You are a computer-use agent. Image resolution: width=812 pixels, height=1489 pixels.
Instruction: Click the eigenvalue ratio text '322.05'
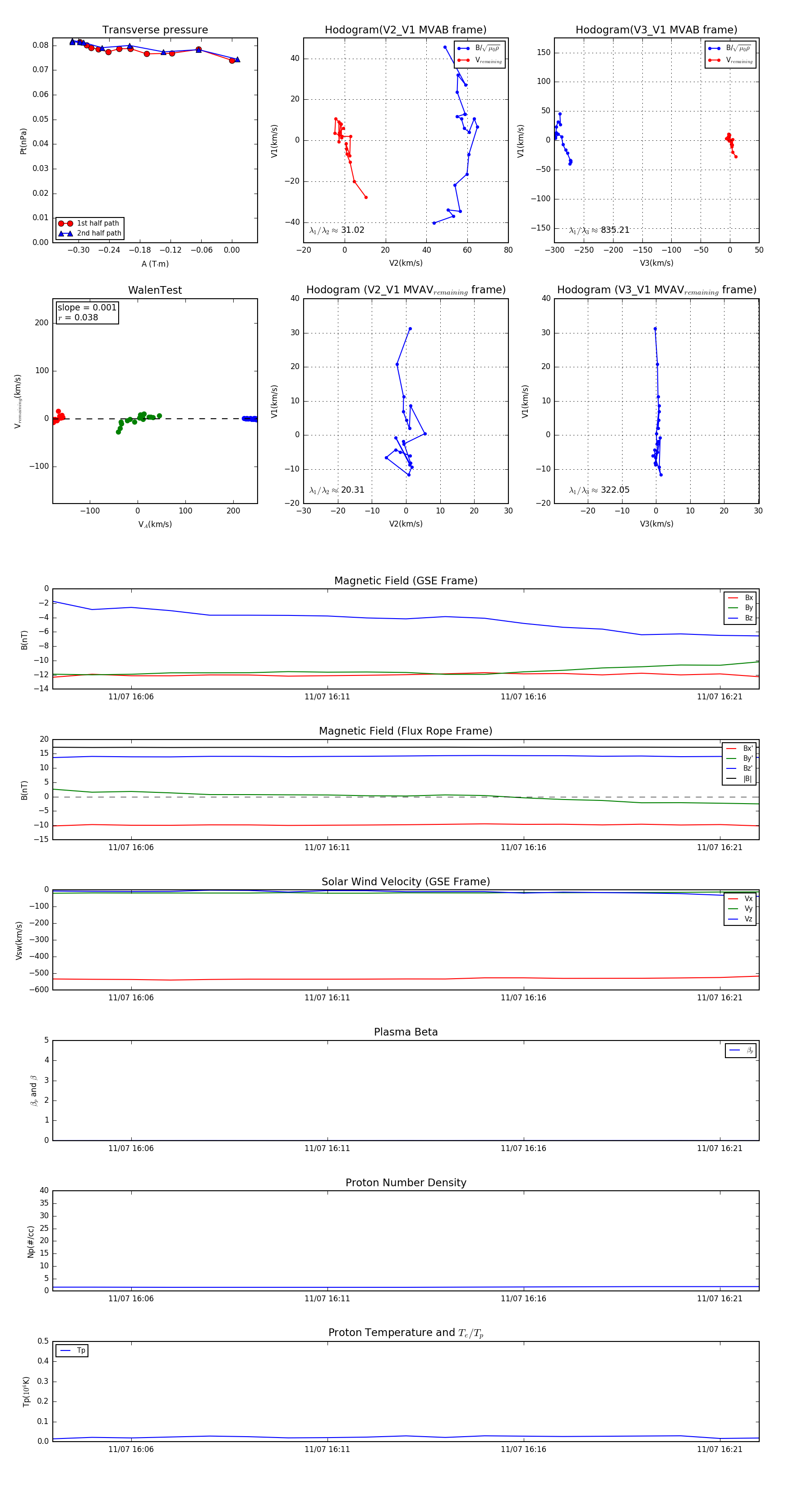[615, 490]
